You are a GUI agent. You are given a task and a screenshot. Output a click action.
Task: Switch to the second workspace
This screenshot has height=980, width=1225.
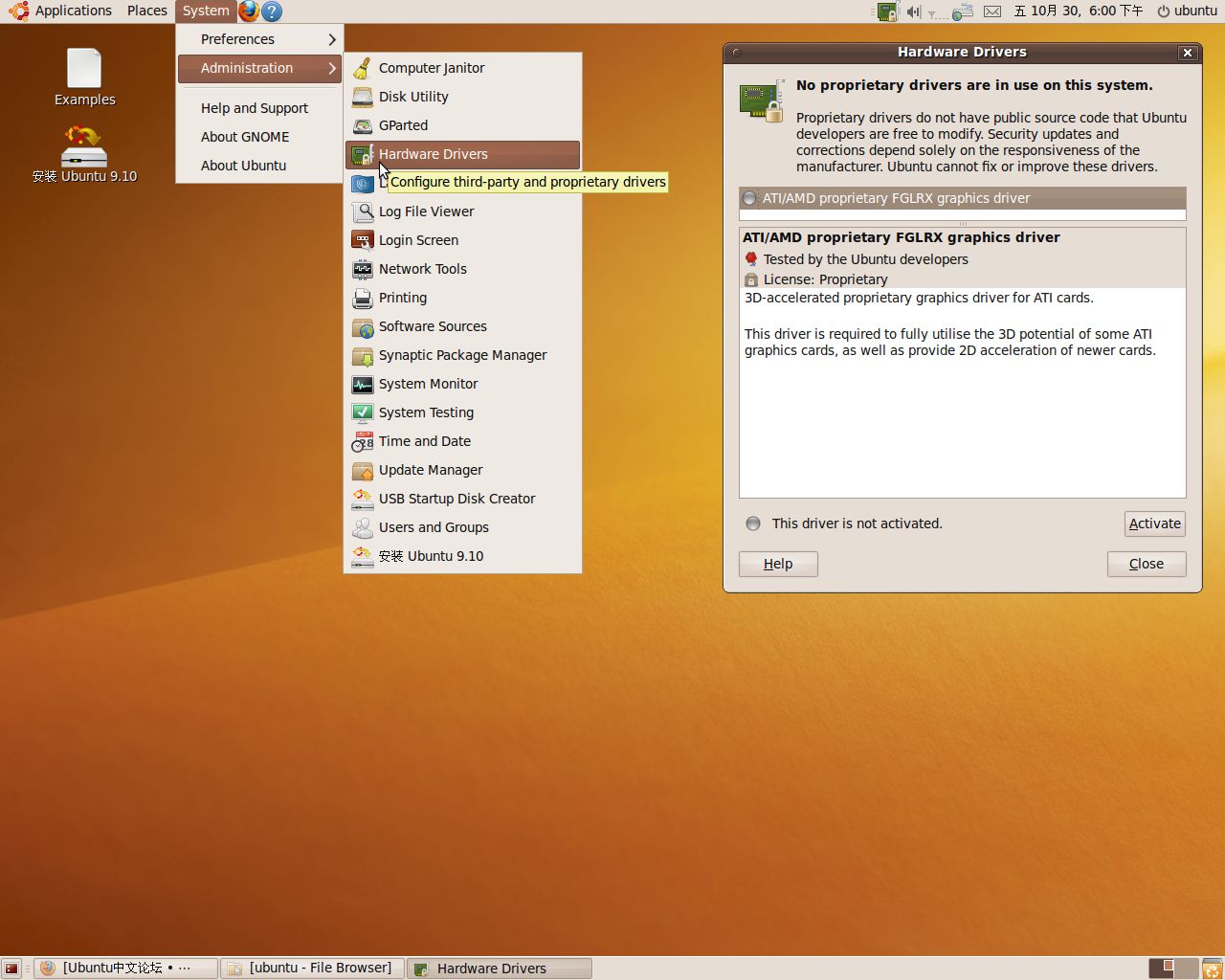point(1186,969)
